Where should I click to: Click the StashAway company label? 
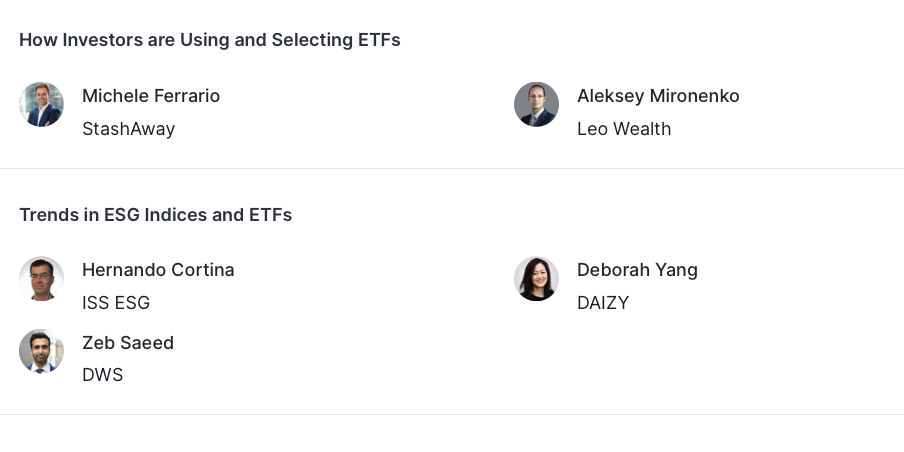click(x=128, y=129)
